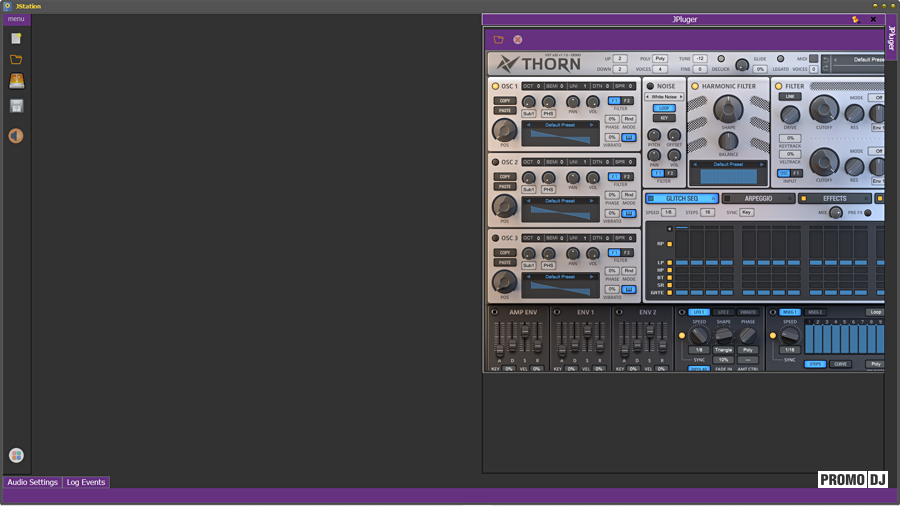Click the undo arrow beside the preset display

826,59
